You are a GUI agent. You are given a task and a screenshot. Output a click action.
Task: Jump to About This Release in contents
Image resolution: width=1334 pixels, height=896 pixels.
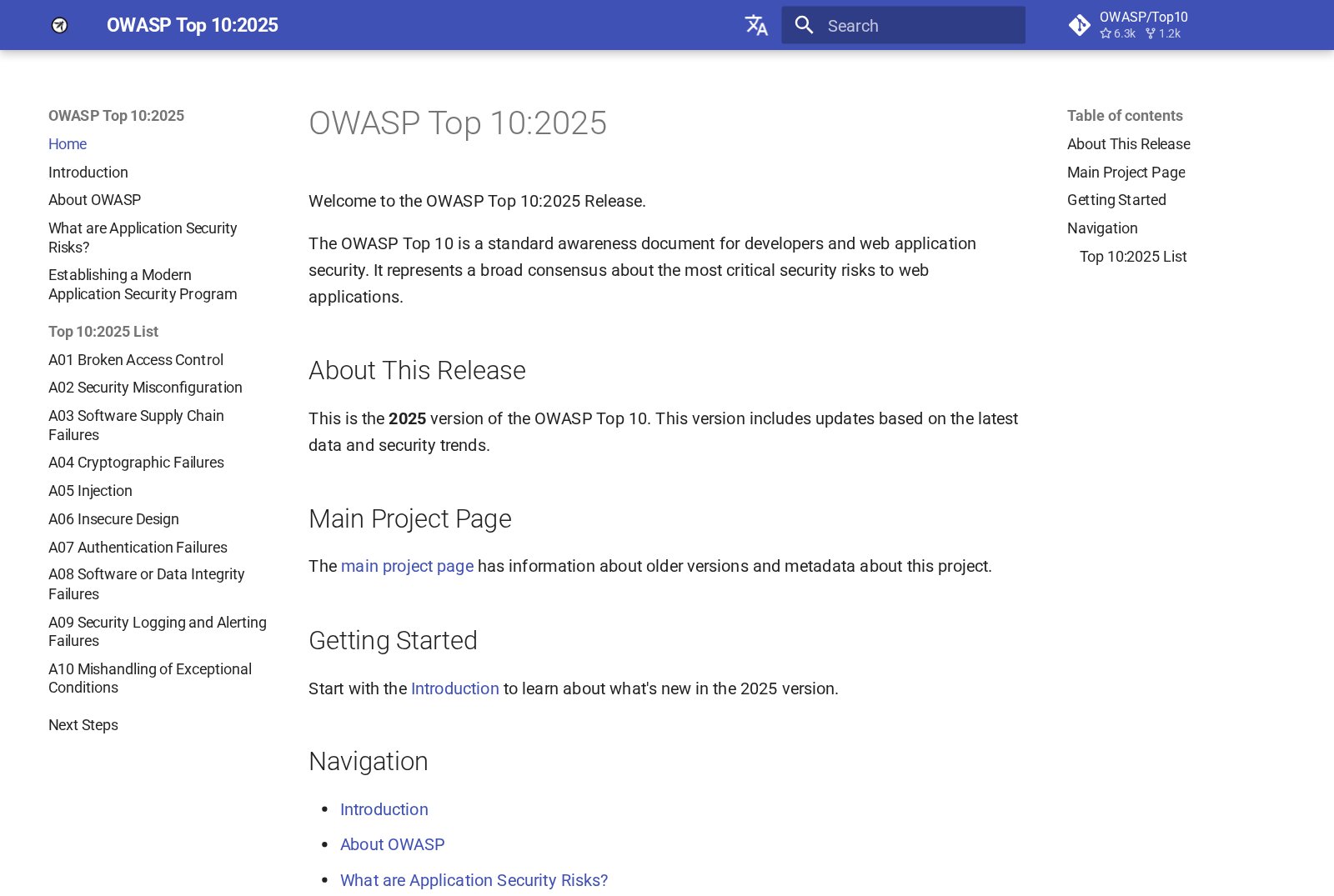point(1129,144)
